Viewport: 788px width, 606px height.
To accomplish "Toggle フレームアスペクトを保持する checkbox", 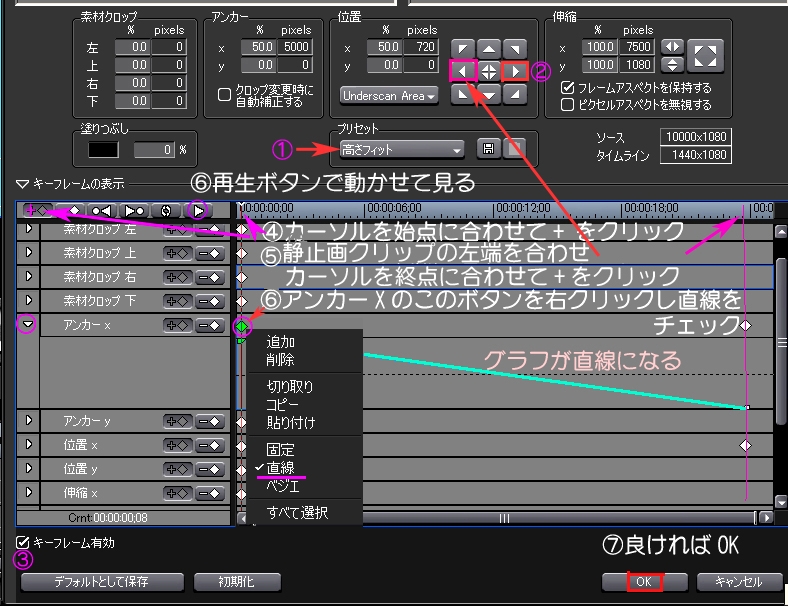I will pyautogui.click(x=568, y=88).
